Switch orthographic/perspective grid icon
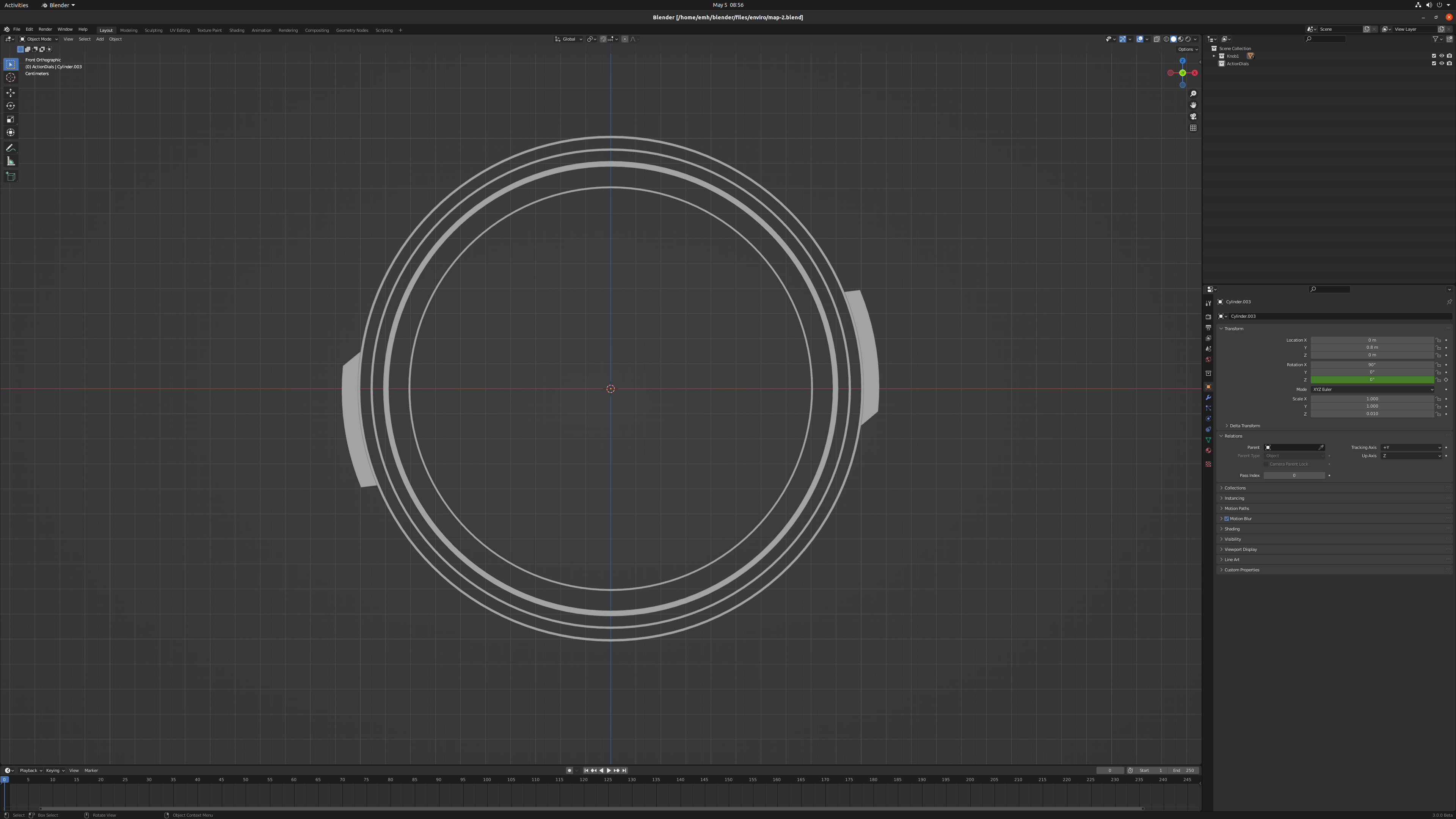1456x819 pixels. click(1193, 128)
